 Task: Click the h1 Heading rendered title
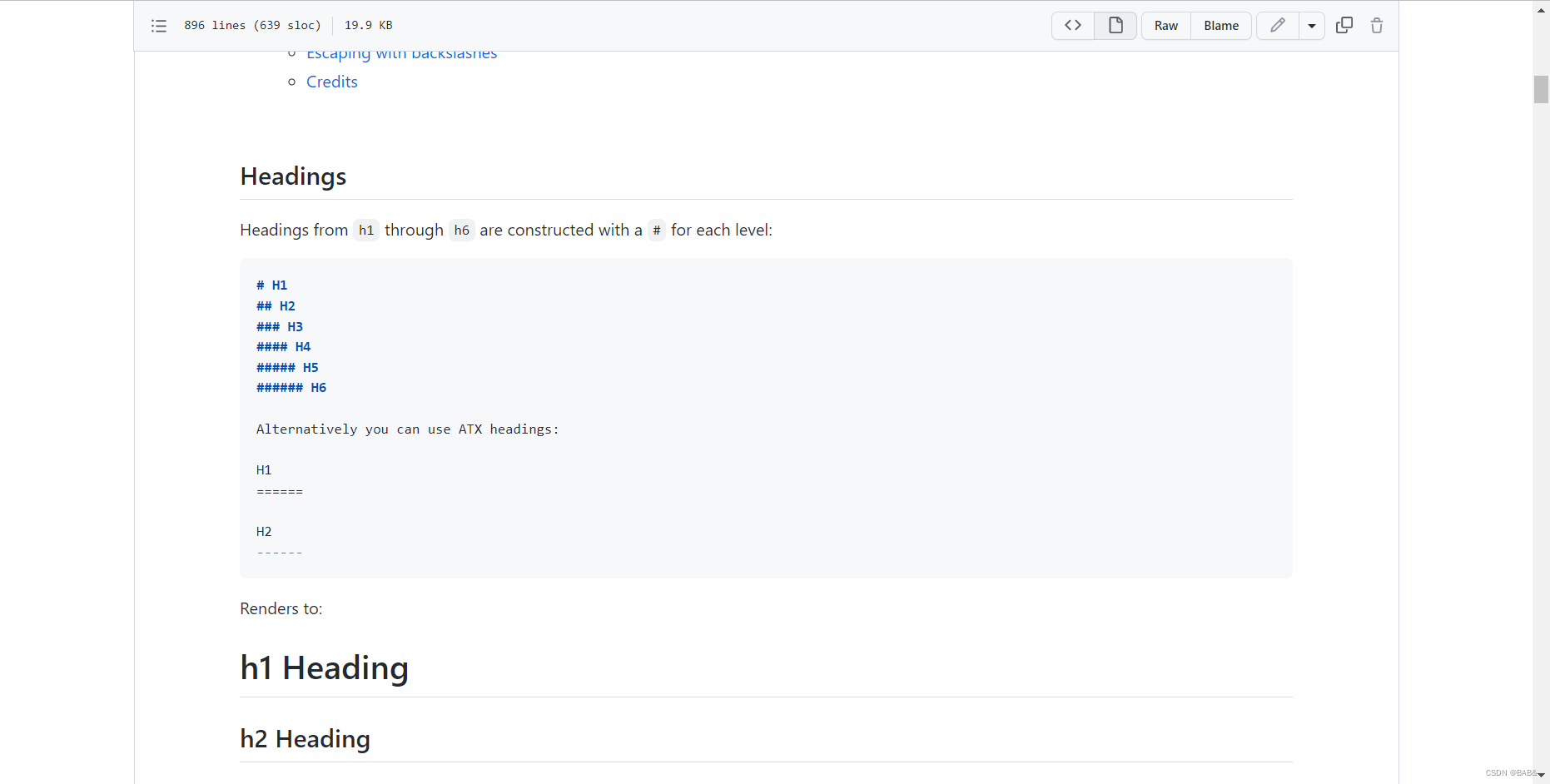point(324,667)
